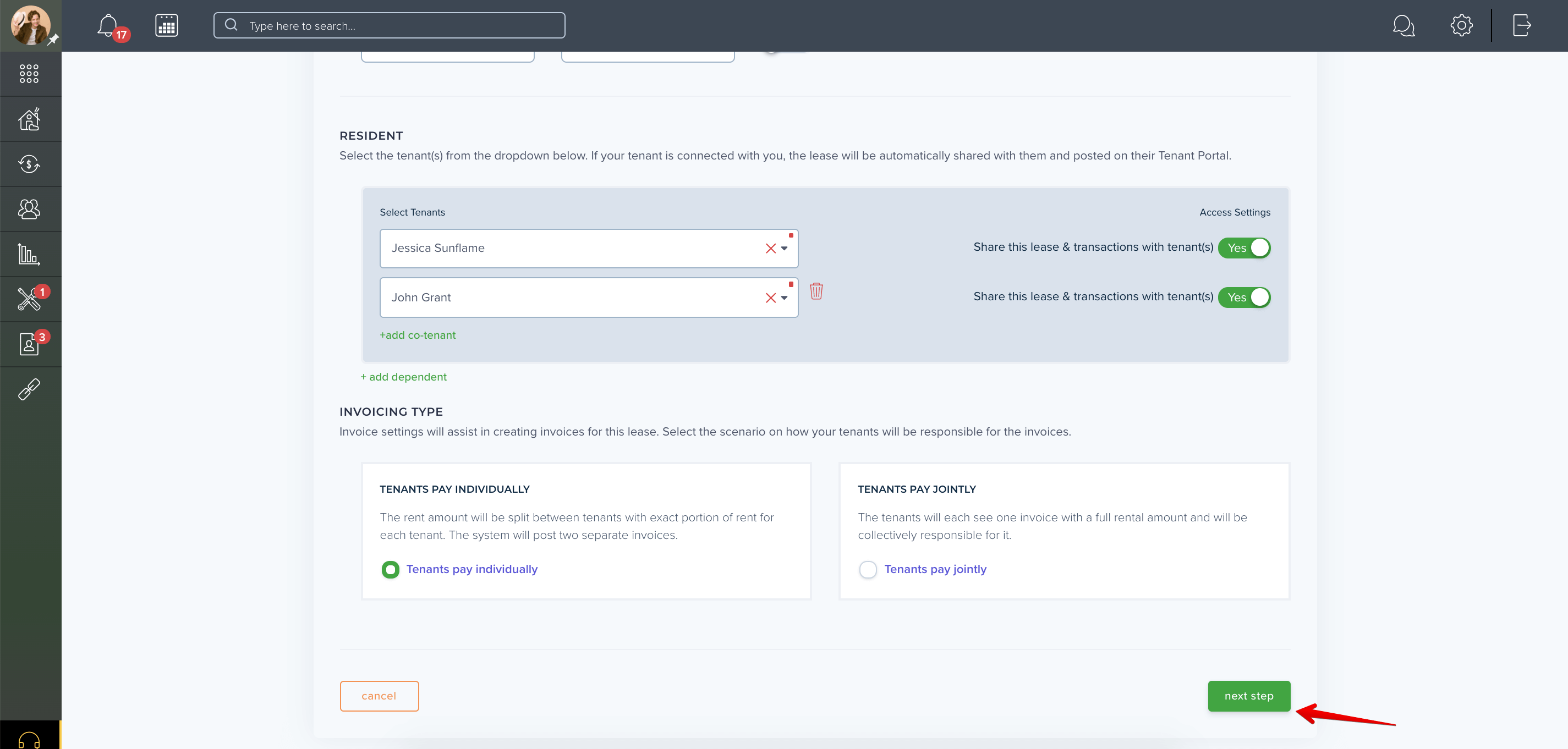
Task: Click the user profile avatar
Action: coord(30,25)
